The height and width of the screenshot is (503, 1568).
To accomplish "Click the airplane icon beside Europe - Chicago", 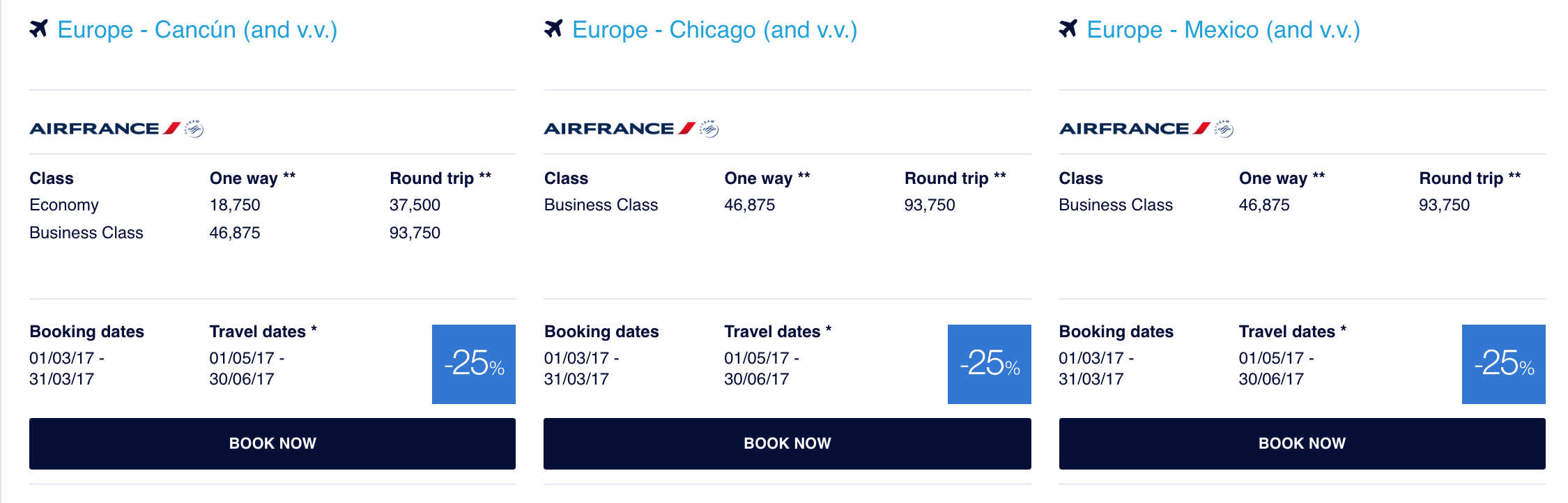I will [x=553, y=29].
